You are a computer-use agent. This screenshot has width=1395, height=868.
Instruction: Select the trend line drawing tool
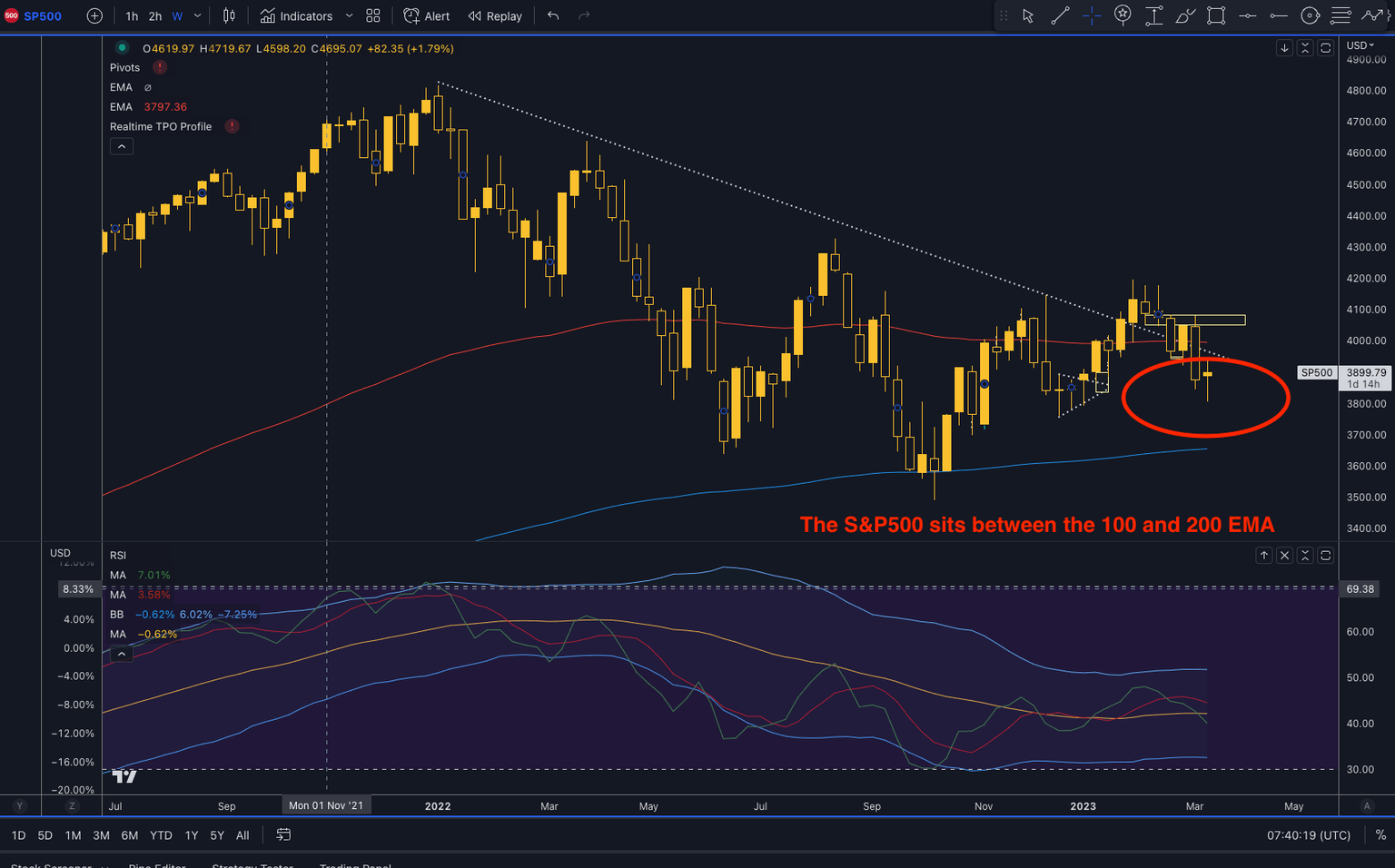click(1060, 15)
